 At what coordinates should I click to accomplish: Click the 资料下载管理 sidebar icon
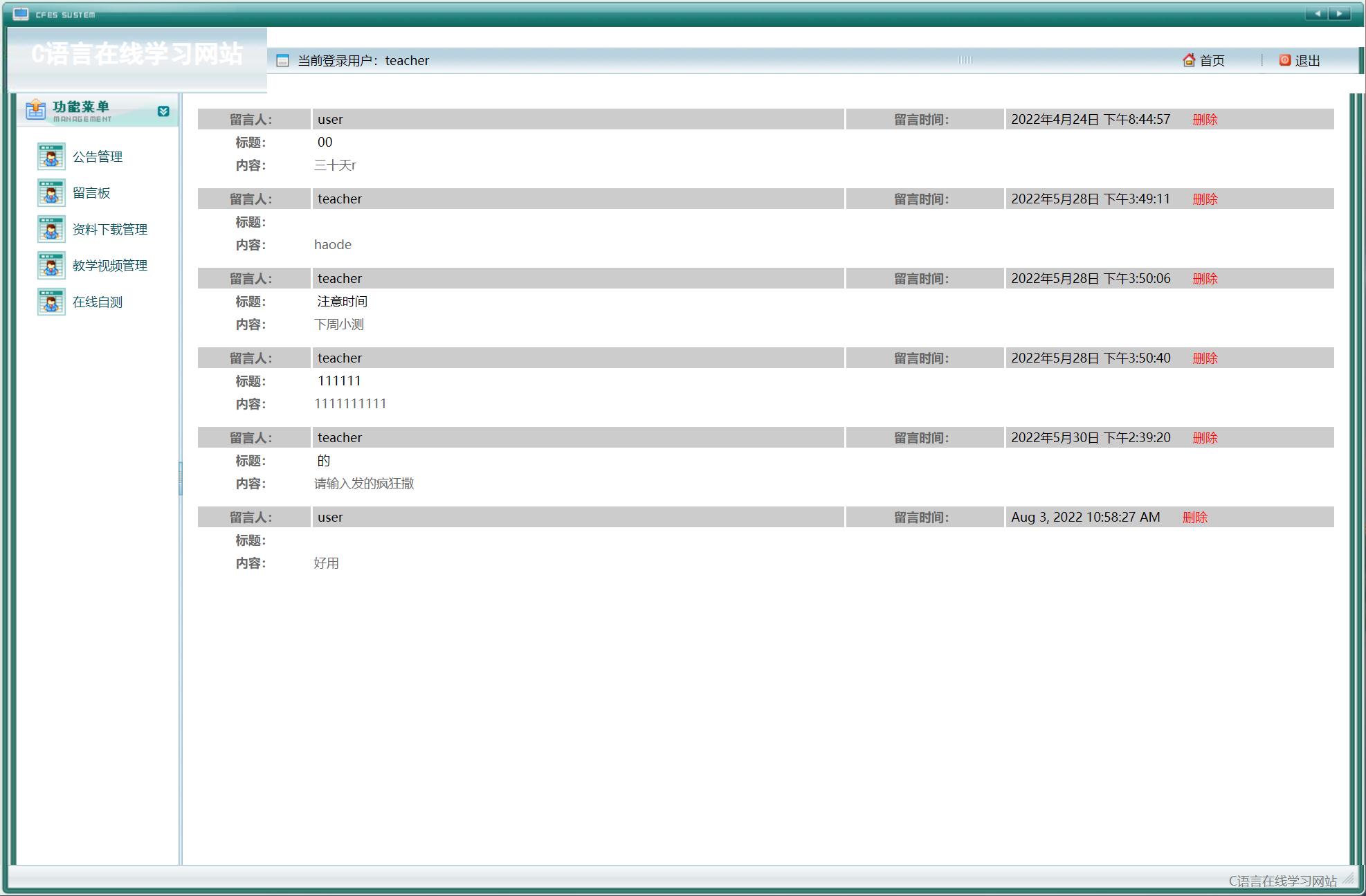coord(51,229)
